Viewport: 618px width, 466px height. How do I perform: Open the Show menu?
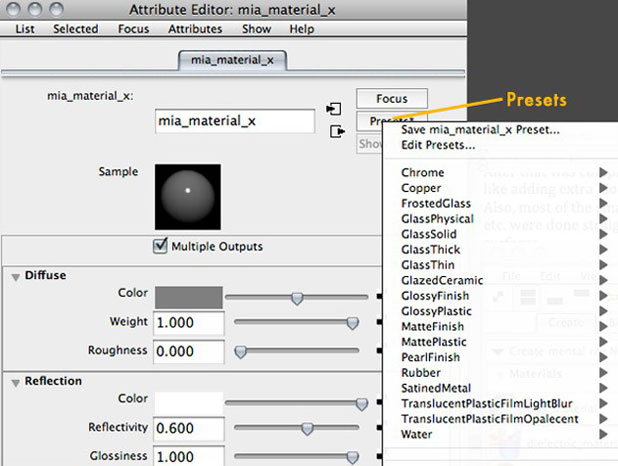pyautogui.click(x=257, y=29)
